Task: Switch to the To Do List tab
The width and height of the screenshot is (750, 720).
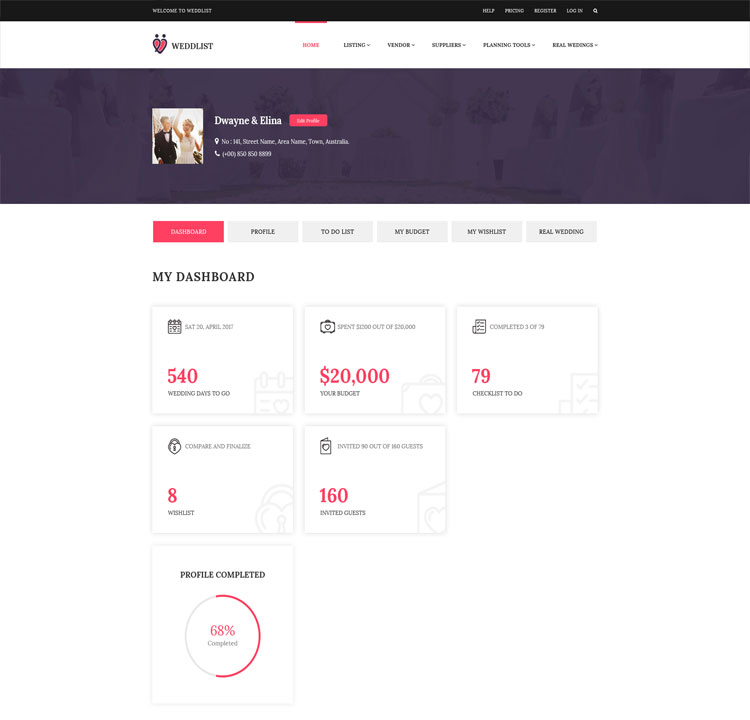Action: click(337, 232)
